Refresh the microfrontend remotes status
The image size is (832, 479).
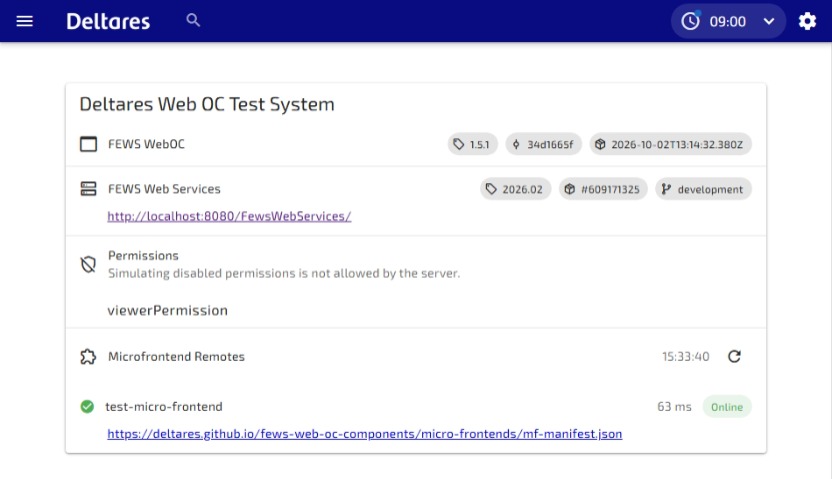734,356
